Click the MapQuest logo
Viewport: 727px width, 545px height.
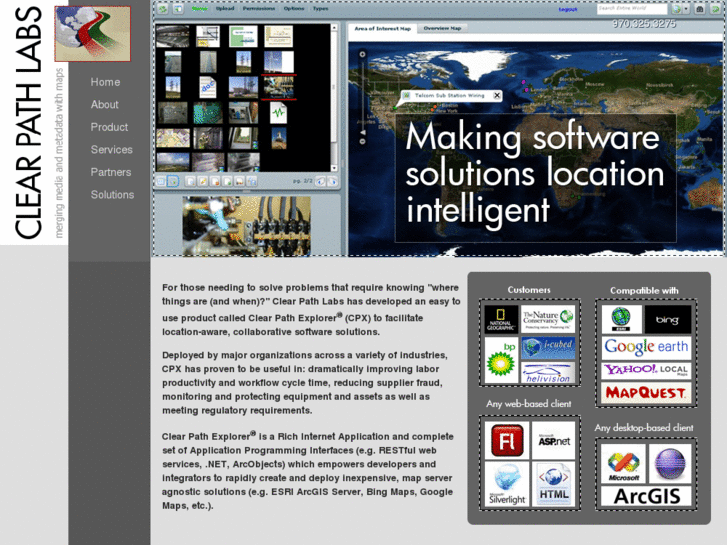[646, 393]
